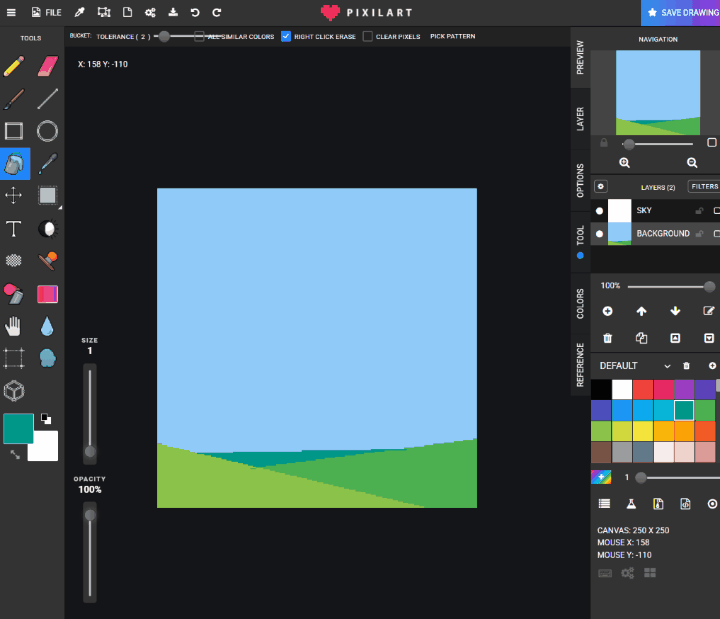
Task: Open the layer FILTERS button
Action: tap(704, 186)
